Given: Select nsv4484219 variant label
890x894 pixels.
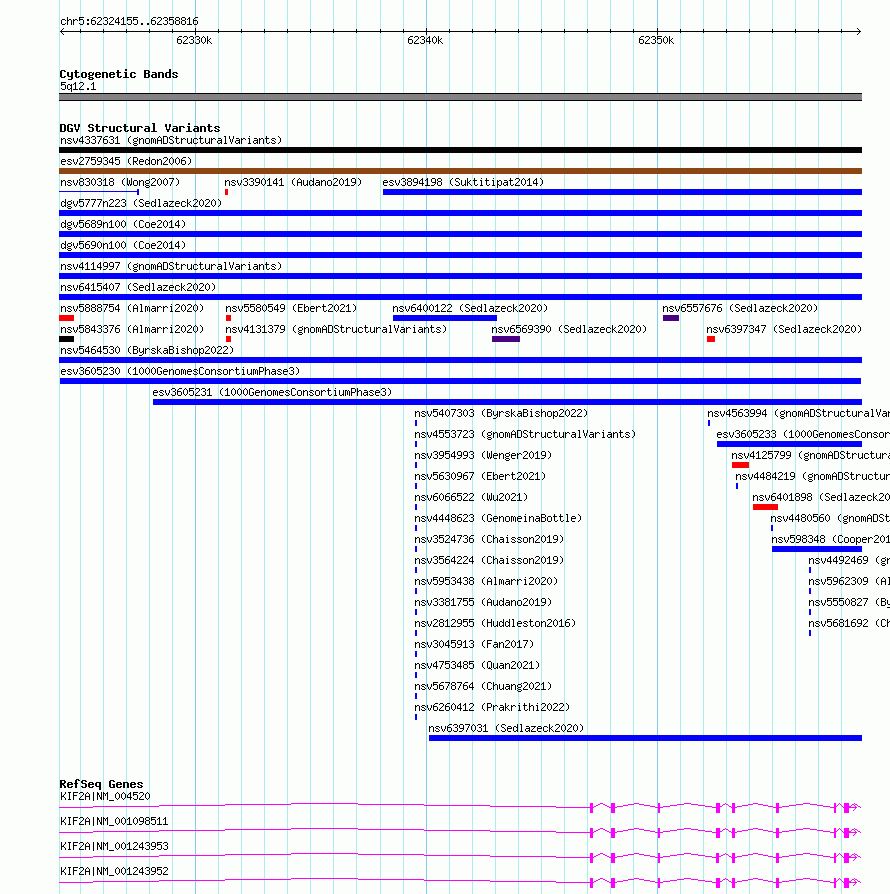Looking at the screenshot, I should coord(812,477).
